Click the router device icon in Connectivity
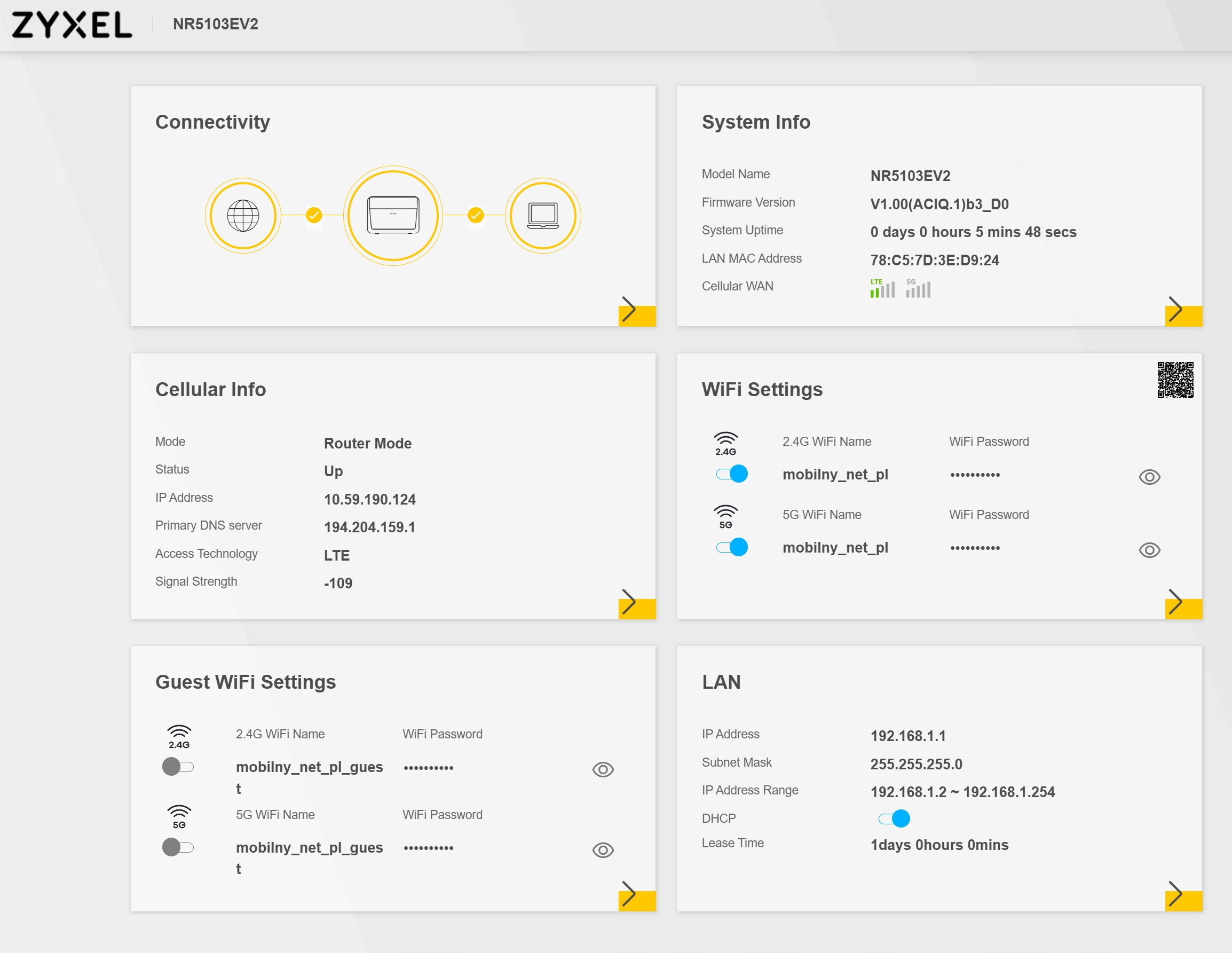 click(x=393, y=216)
